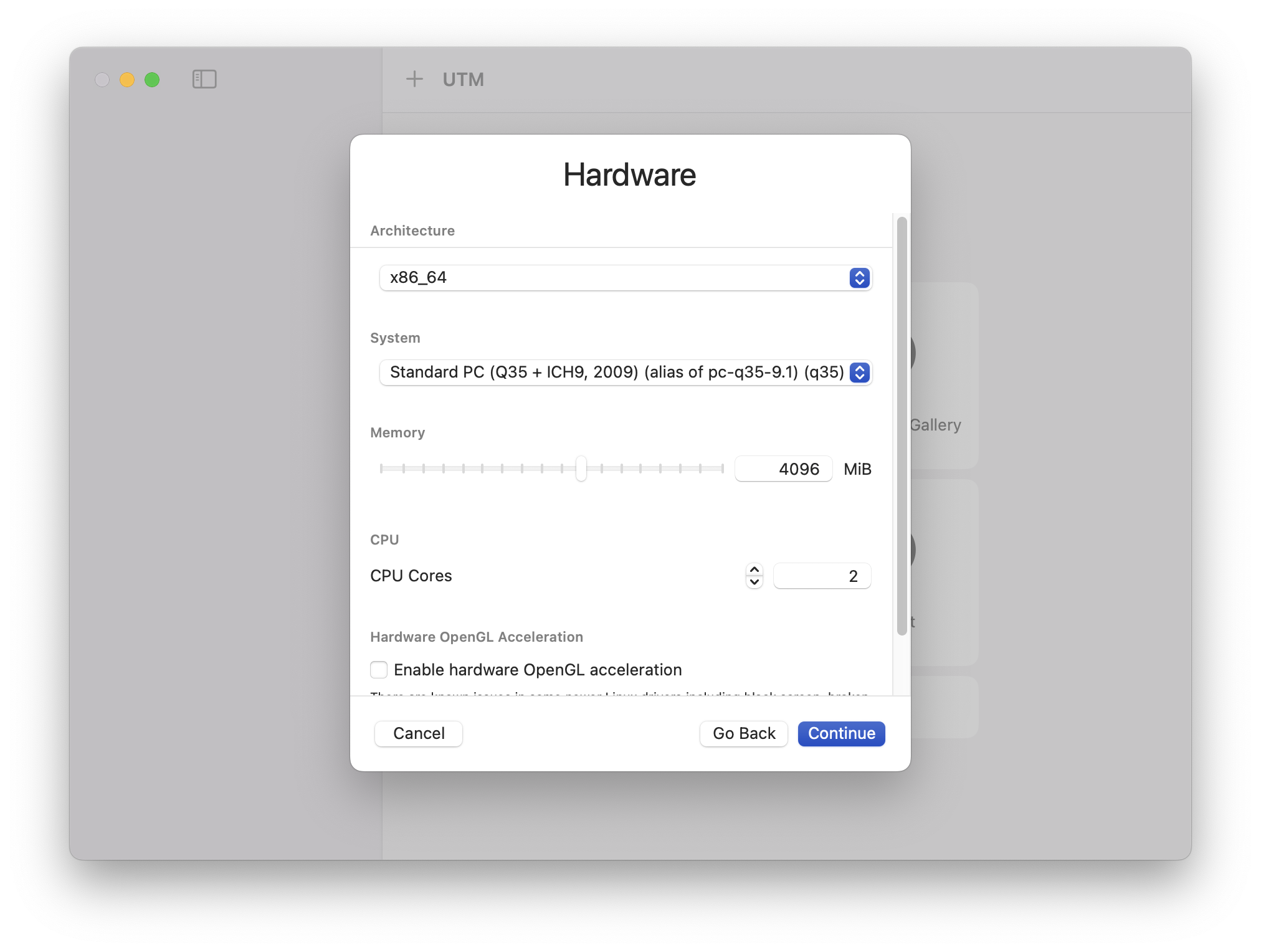Decrease CPU Cores with down arrow
Screen dimensions: 1261x952
point(754,582)
